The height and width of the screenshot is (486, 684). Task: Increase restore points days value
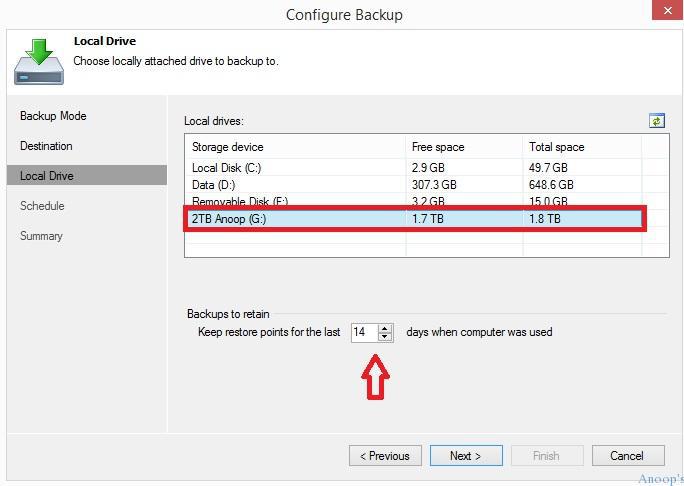(x=384, y=329)
